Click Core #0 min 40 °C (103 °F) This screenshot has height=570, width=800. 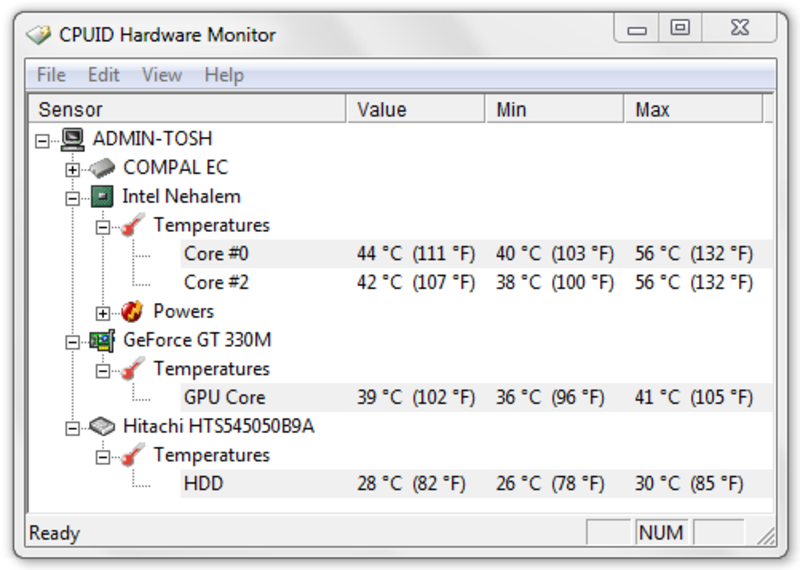pos(555,254)
